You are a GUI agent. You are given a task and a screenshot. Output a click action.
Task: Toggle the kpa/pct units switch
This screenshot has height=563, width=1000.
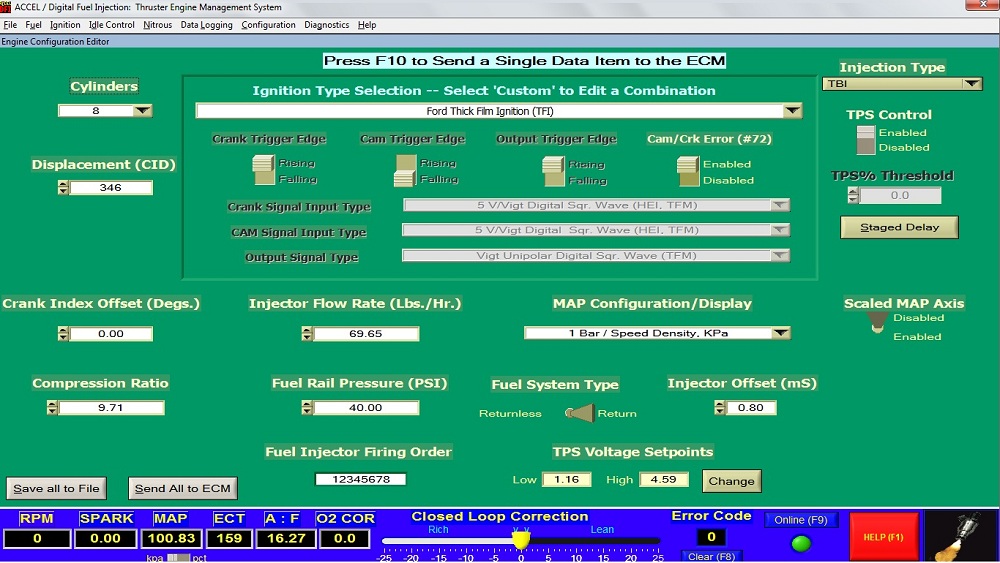178,558
